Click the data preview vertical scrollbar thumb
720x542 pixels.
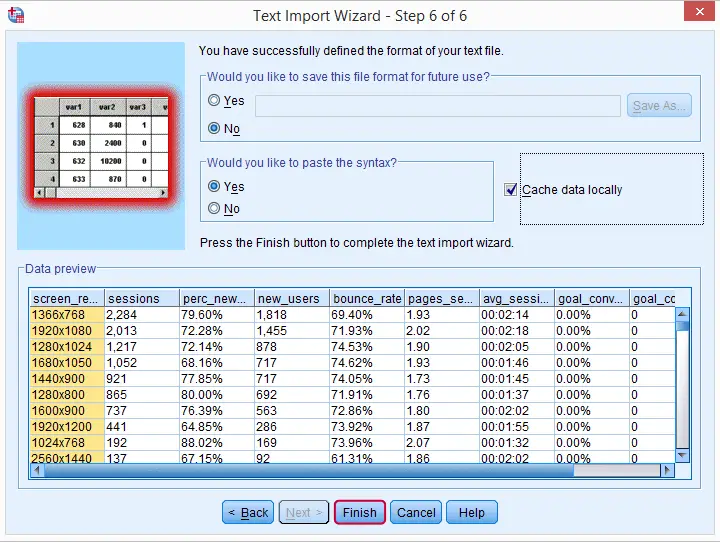(x=683, y=326)
